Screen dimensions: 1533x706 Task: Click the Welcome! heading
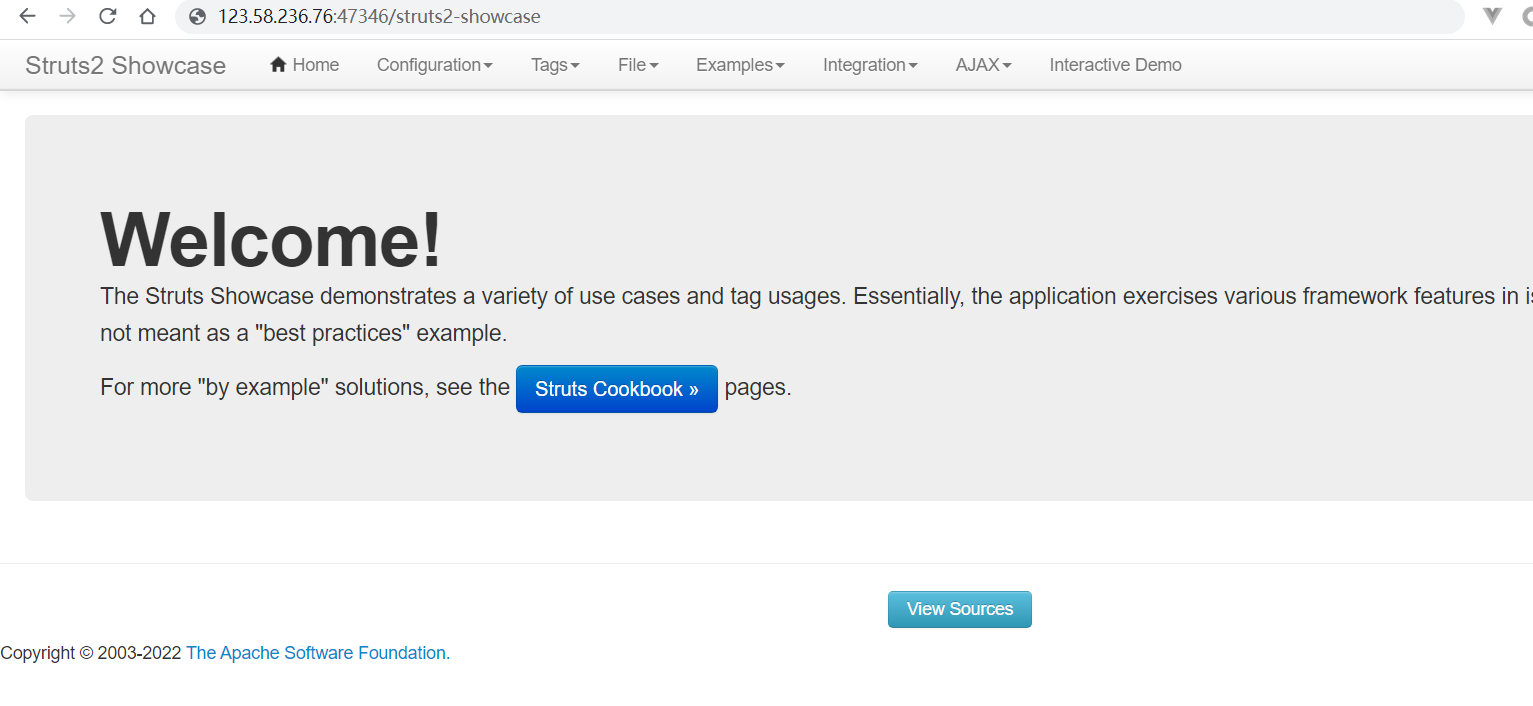271,240
